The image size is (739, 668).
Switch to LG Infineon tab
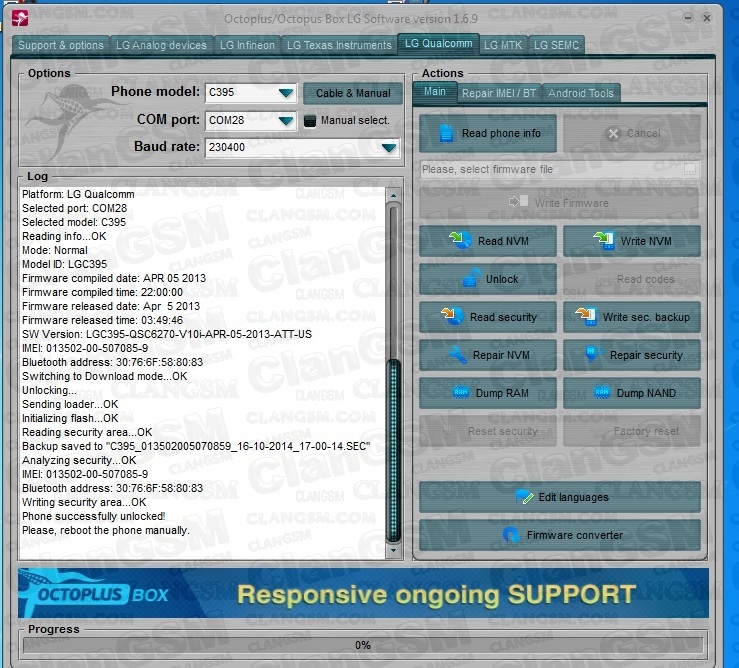pos(247,45)
